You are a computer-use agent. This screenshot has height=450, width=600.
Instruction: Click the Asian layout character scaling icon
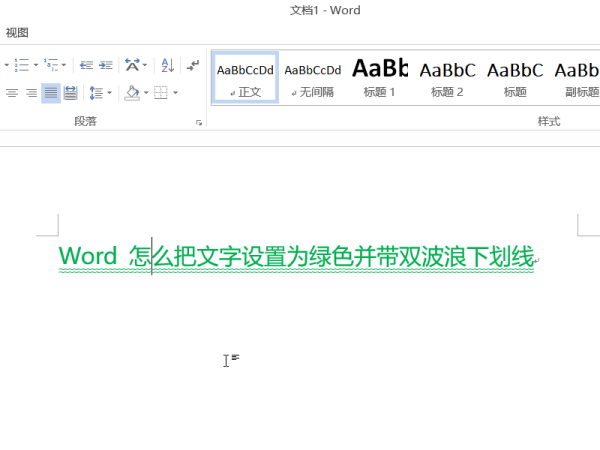tap(132, 65)
